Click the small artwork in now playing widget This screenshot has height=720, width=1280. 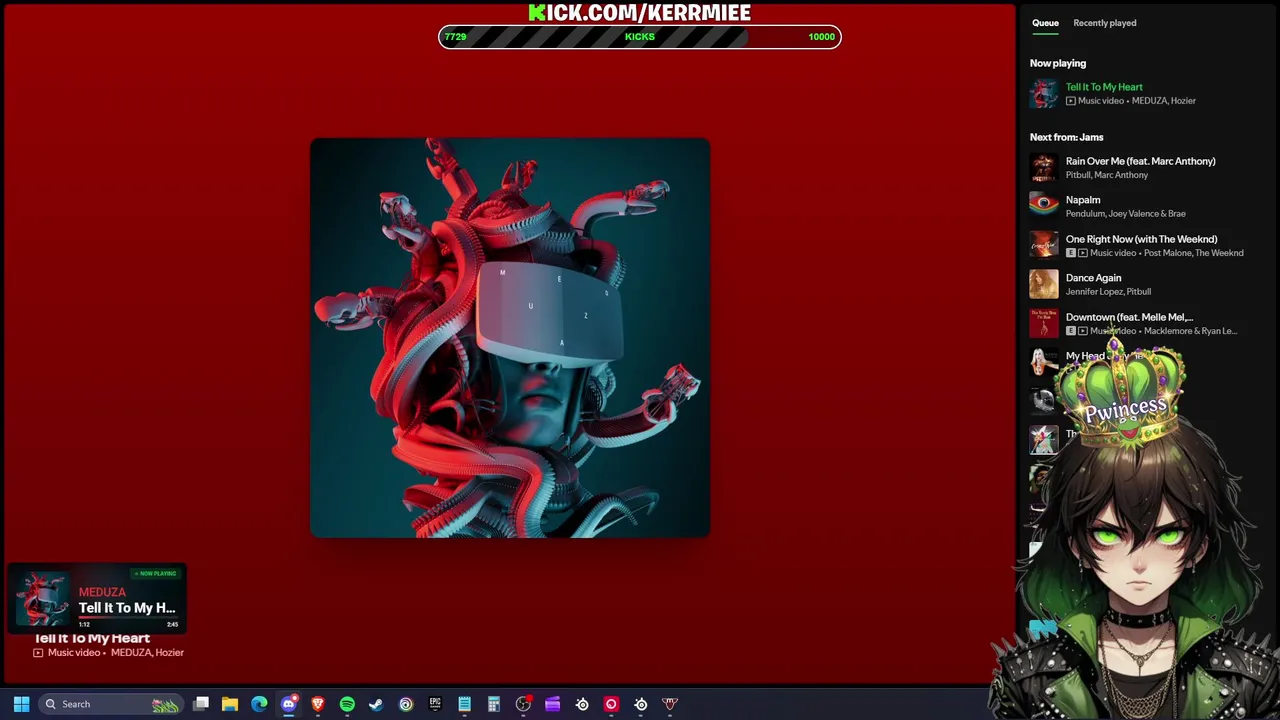tap(44, 598)
